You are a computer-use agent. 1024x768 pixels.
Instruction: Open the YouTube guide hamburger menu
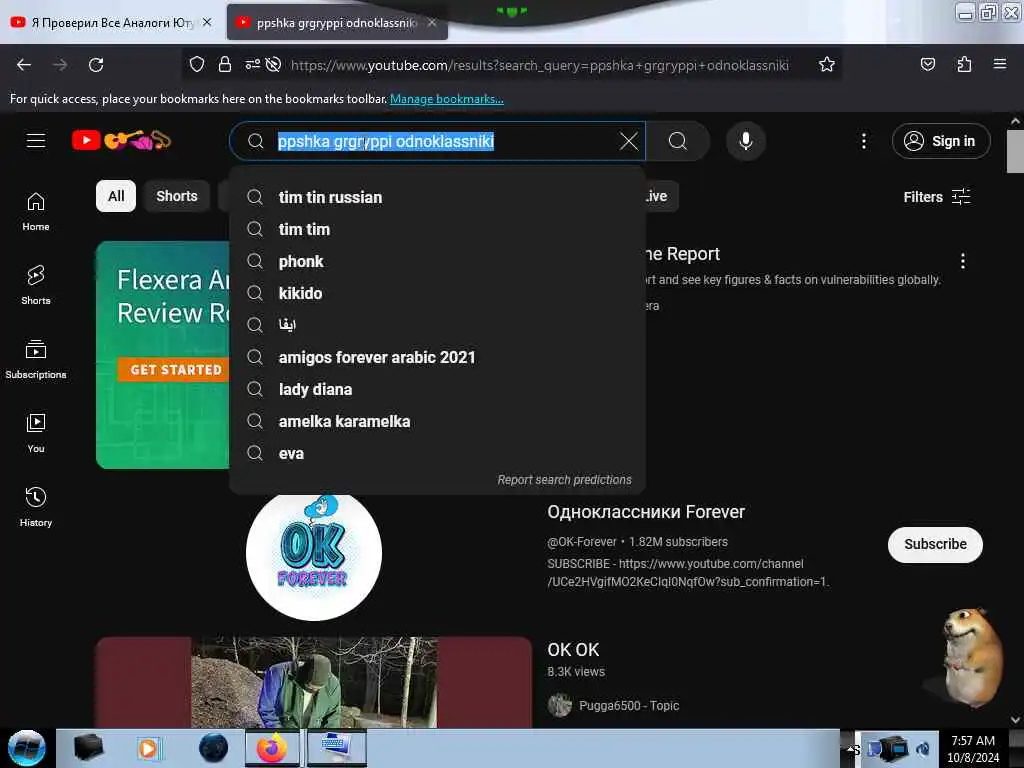[x=36, y=140]
